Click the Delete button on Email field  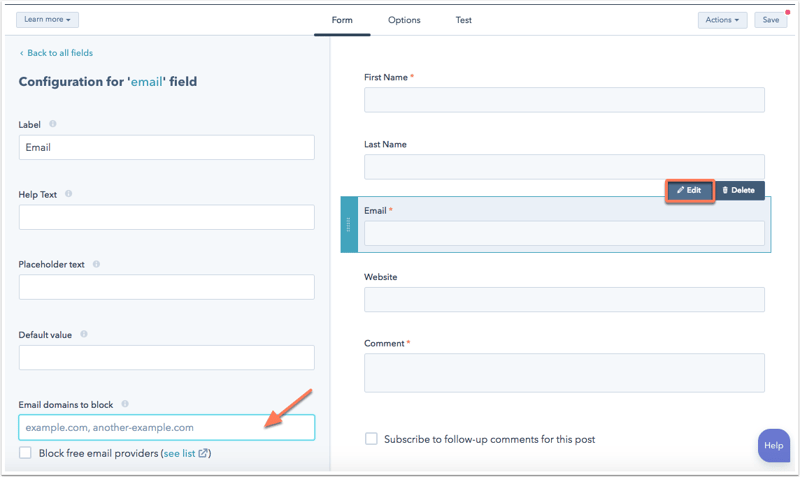click(x=739, y=190)
